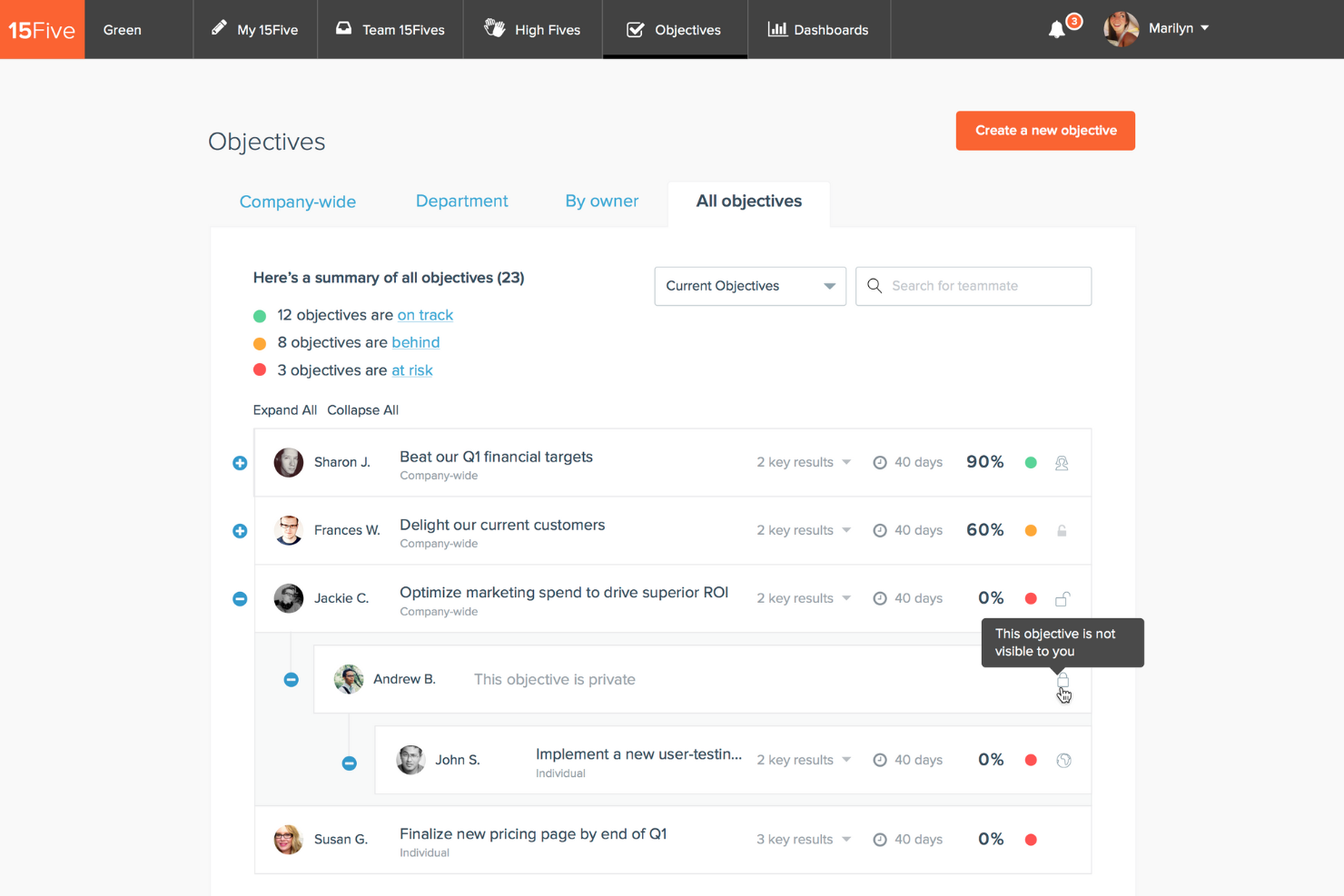Viewport: 1344px width, 896px height.
Task: Click lock icon on Andrew B. private objective
Action: (1062, 680)
